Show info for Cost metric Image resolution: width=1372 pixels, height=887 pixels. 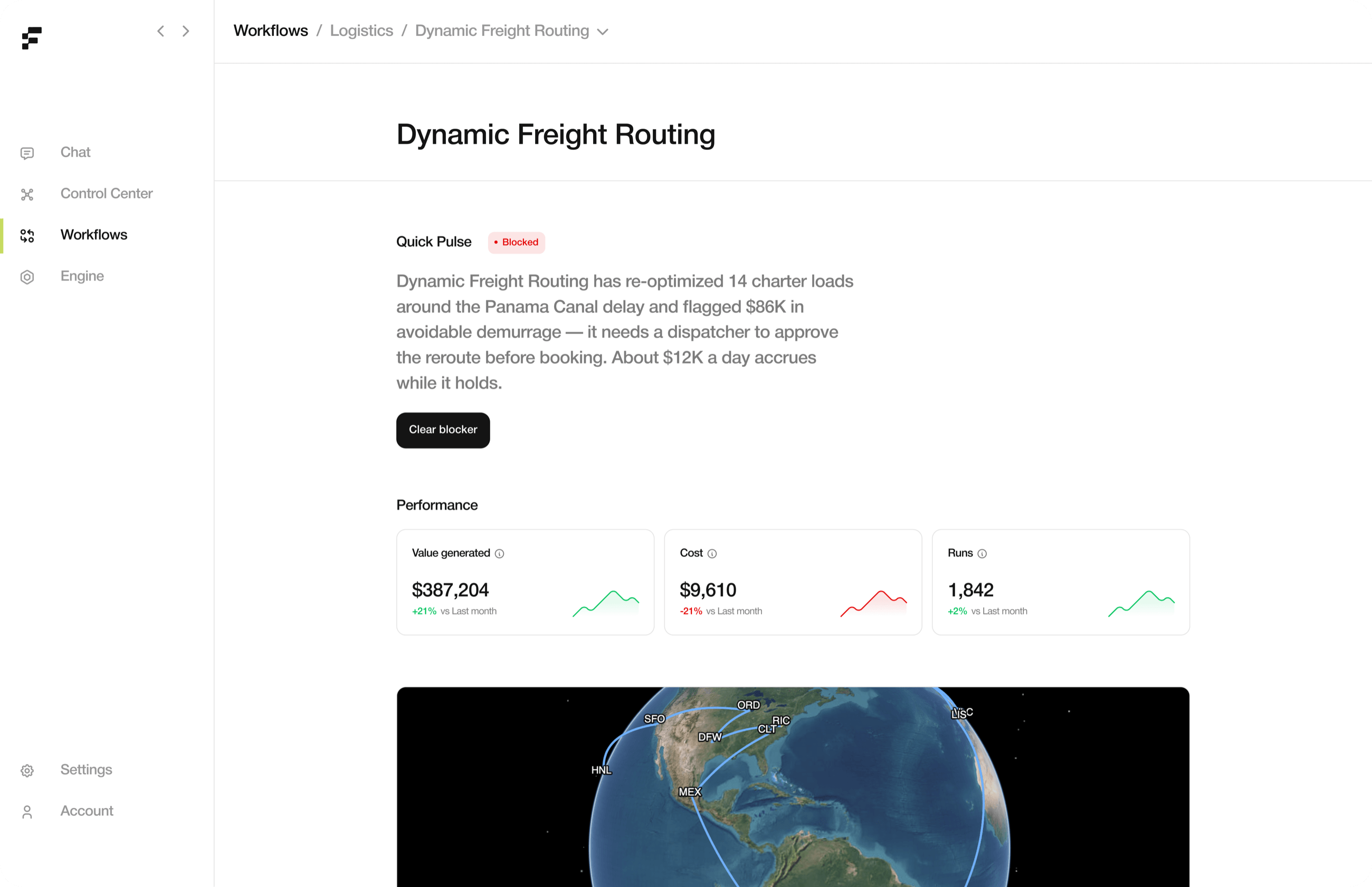pyautogui.click(x=712, y=554)
